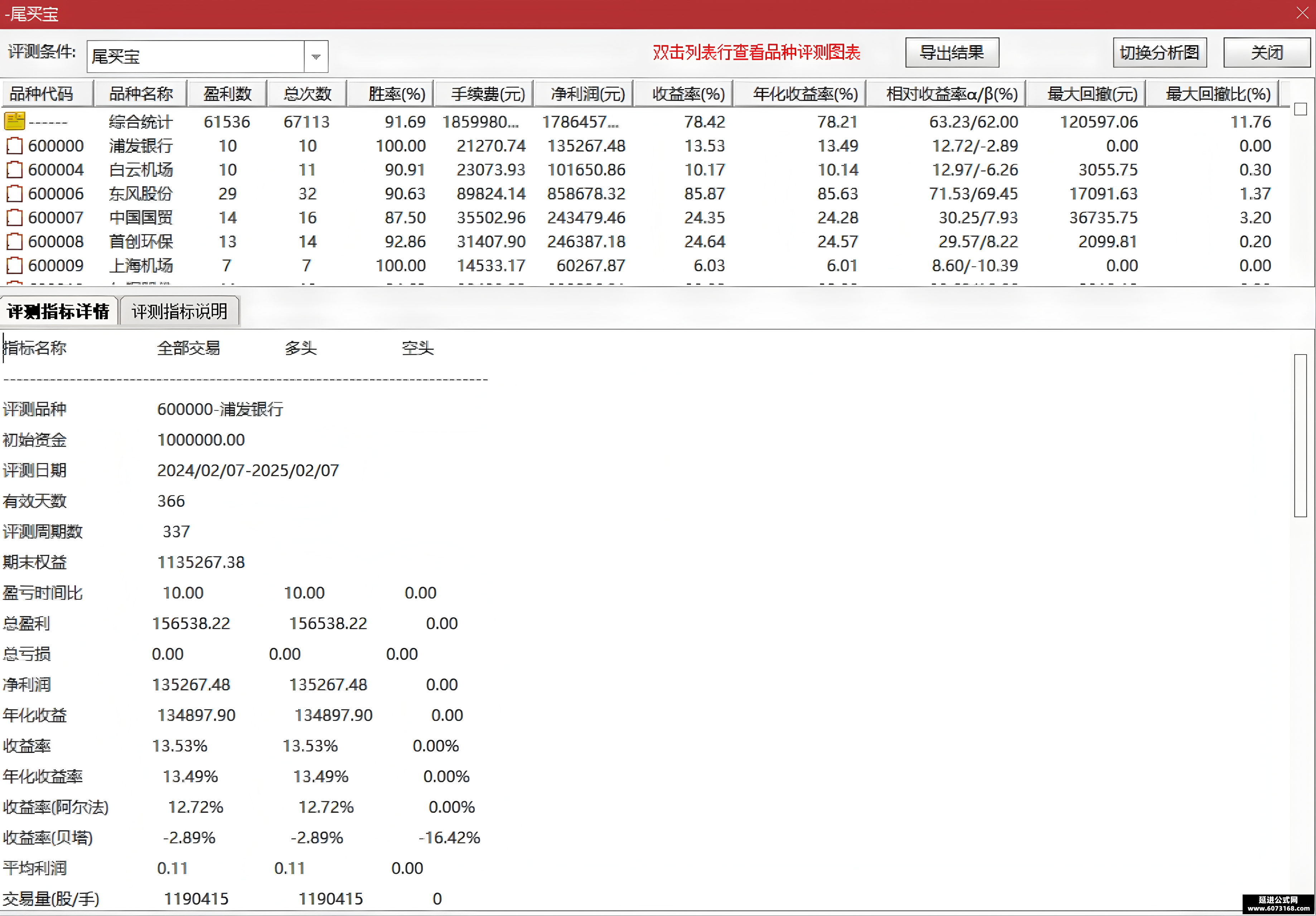Open the 评测条件 dropdown arrow

coord(316,56)
